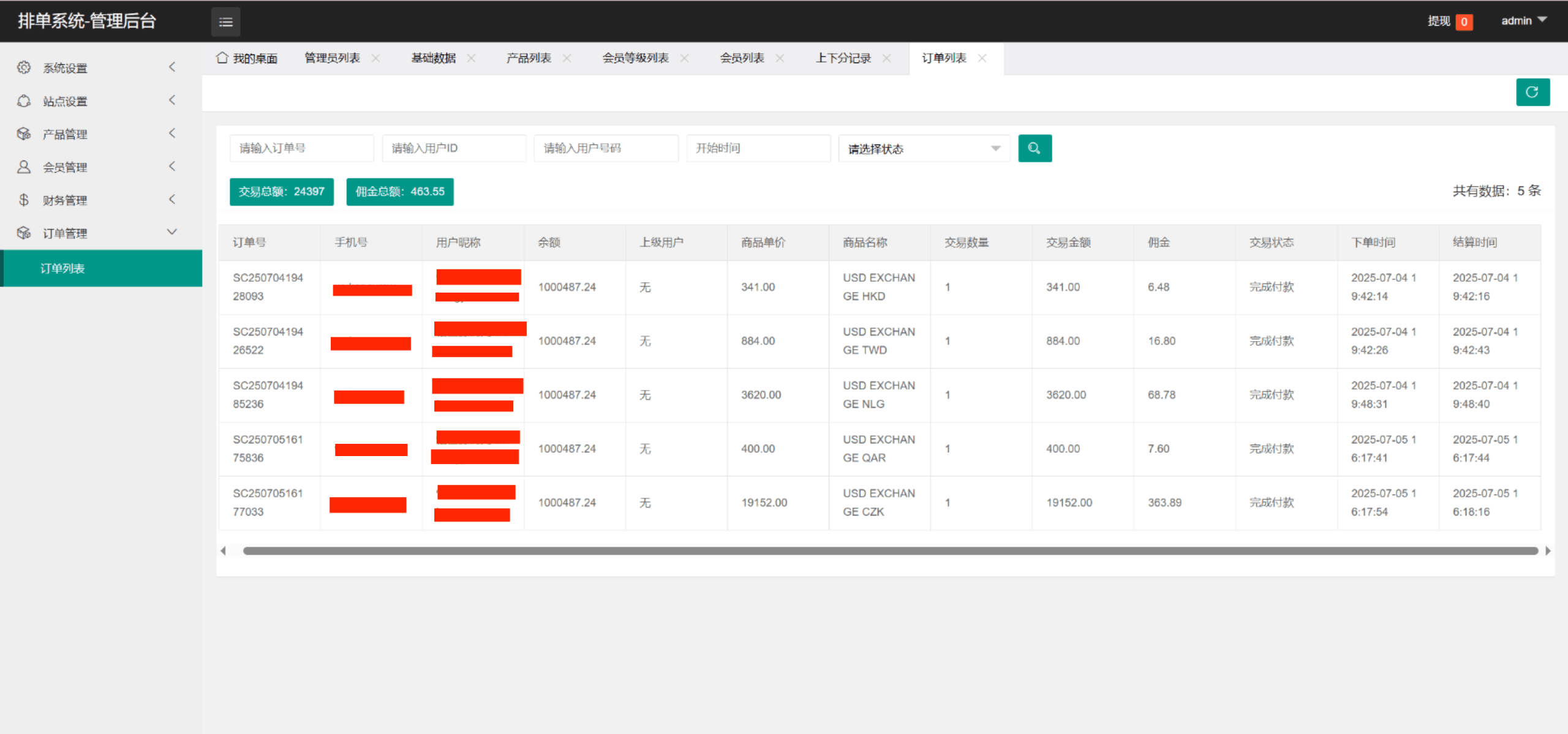Click the 系统设置 gear icon
This screenshot has width=1568, height=734.
click(x=24, y=68)
